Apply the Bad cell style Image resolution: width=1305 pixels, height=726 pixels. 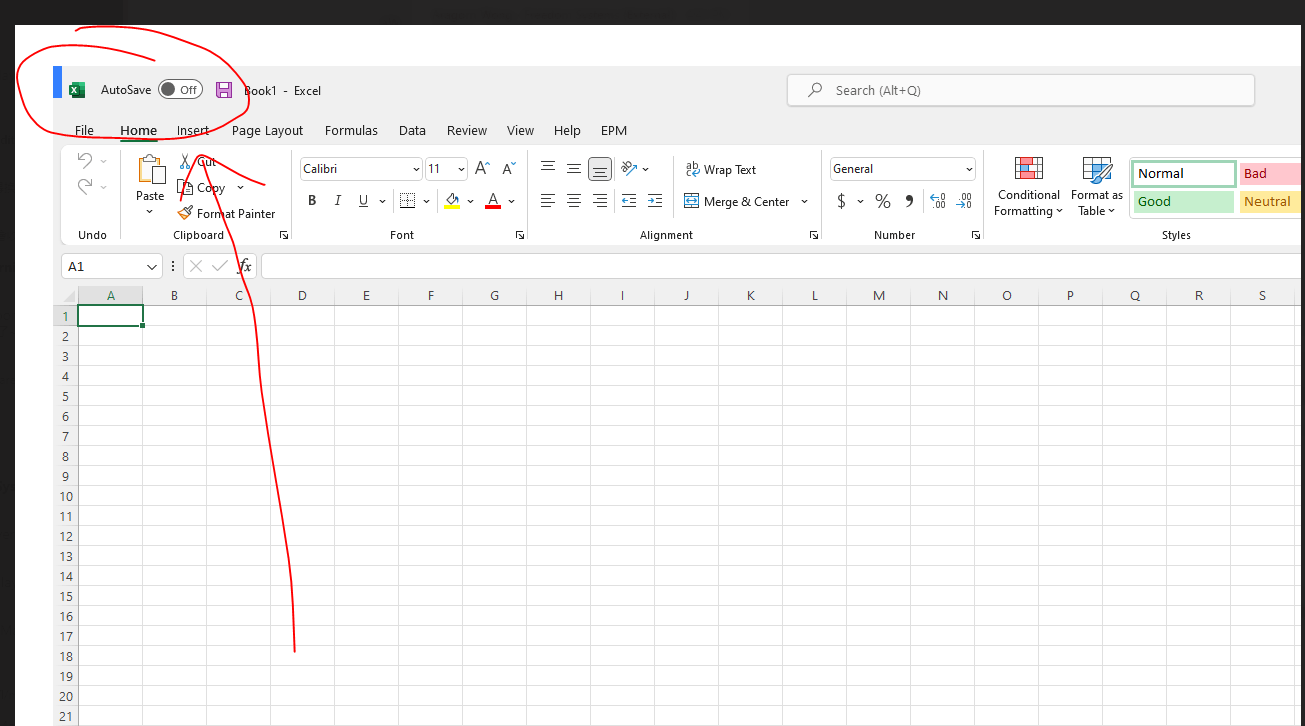point(1272,173)
